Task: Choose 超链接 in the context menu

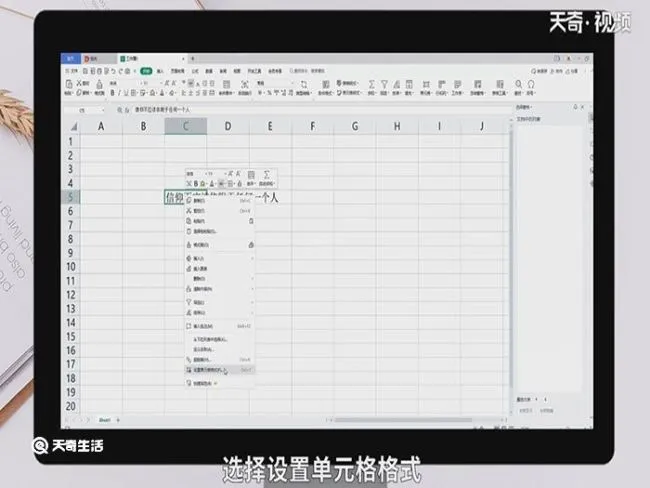Action: click(x=220, y=359)
